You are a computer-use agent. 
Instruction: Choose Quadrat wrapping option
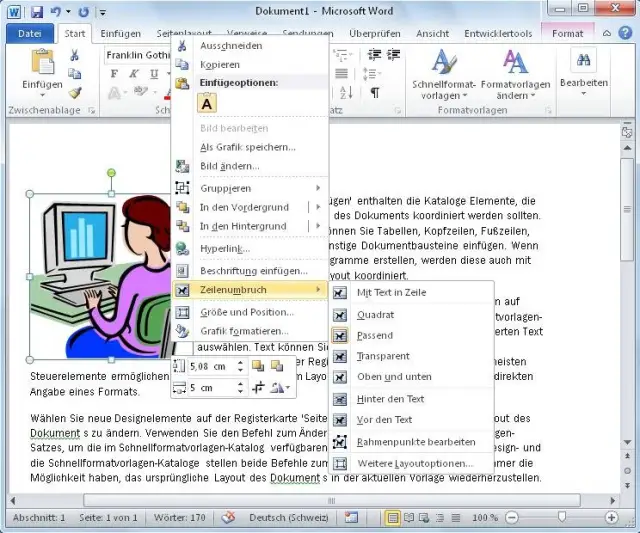pos(411,315)
